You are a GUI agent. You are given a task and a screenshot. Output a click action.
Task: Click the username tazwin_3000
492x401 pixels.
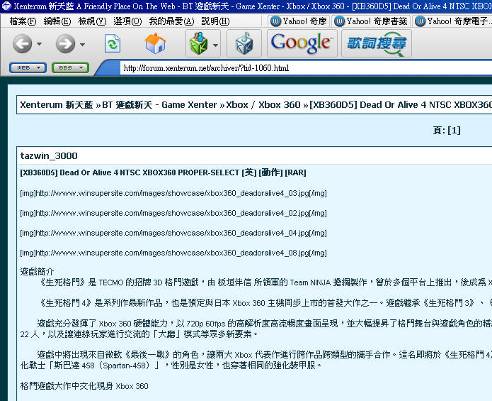[49, 156]
